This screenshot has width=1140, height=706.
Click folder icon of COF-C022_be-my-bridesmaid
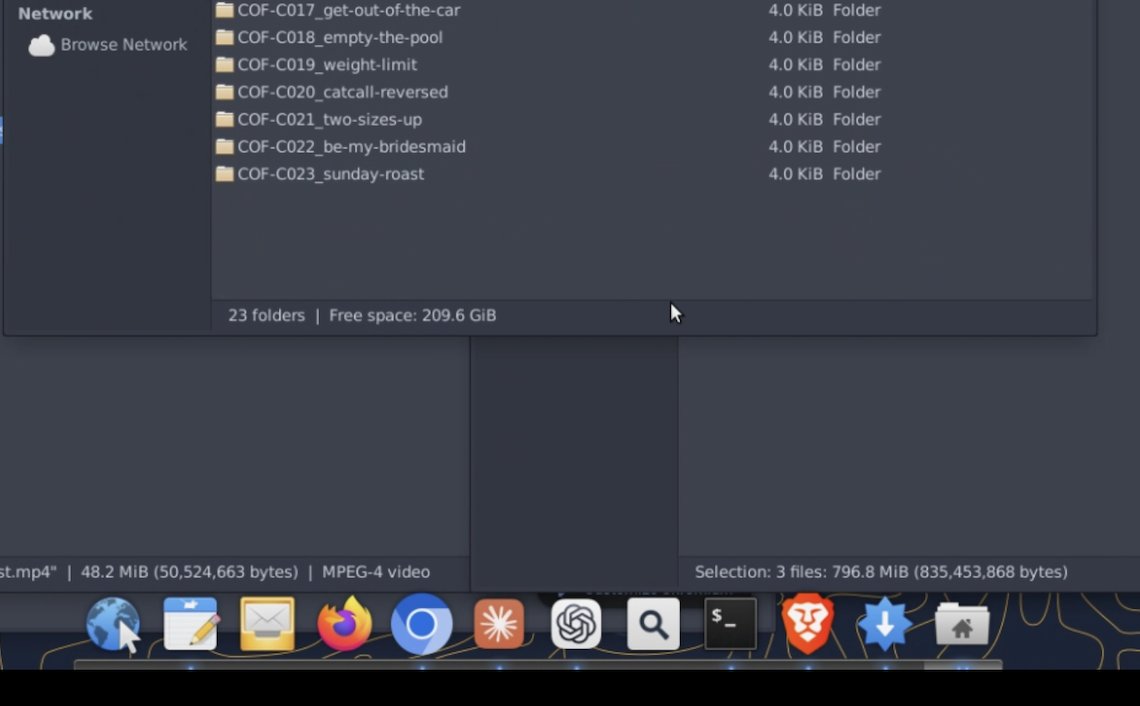225,147
